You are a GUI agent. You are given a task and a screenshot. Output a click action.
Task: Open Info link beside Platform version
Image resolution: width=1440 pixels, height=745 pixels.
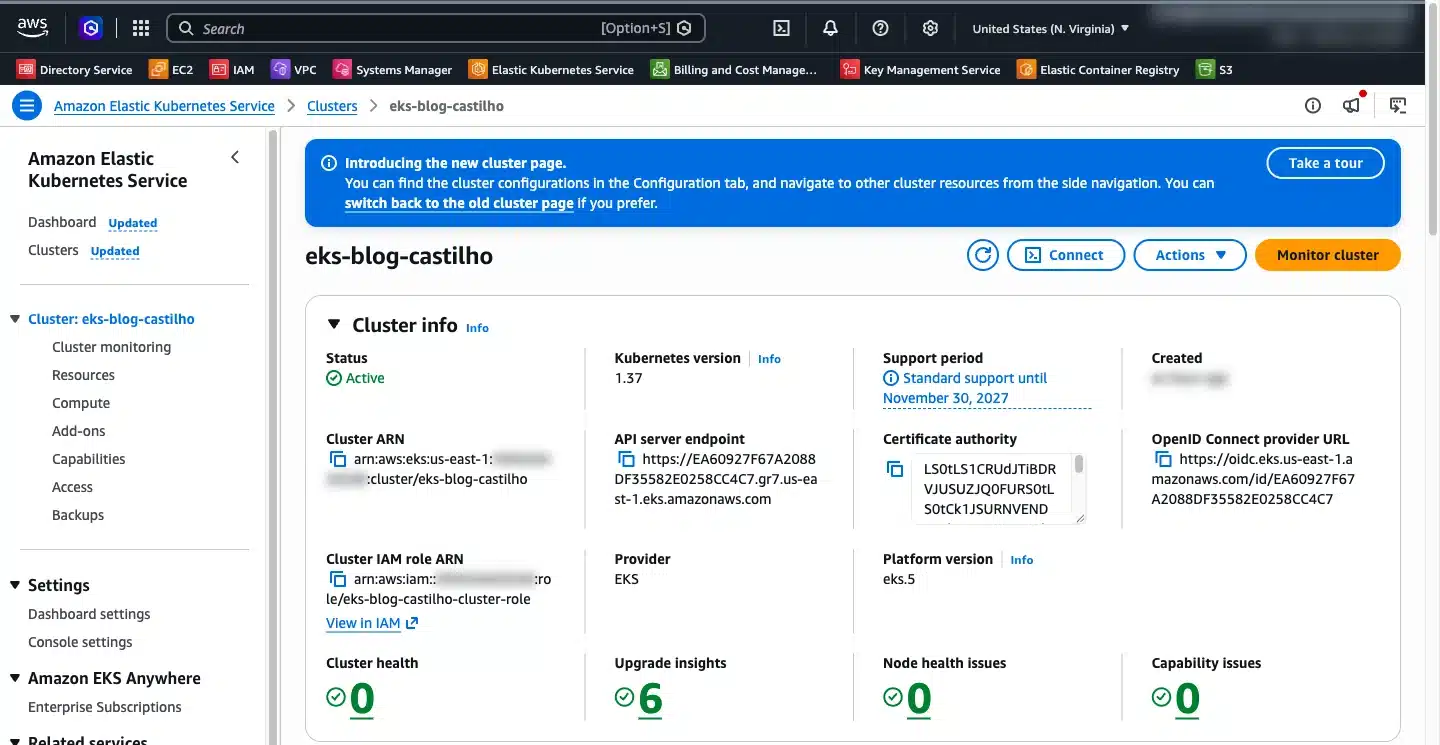pos(1021,560)
